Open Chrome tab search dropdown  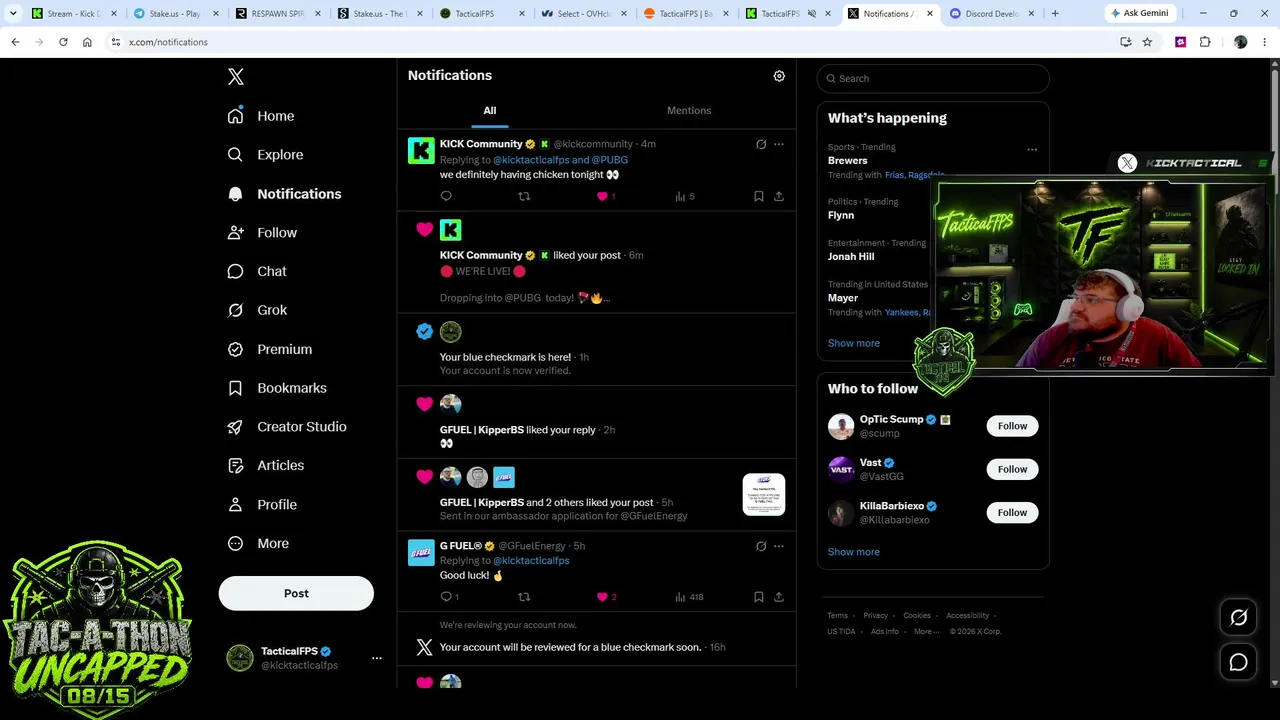point(13,14)
